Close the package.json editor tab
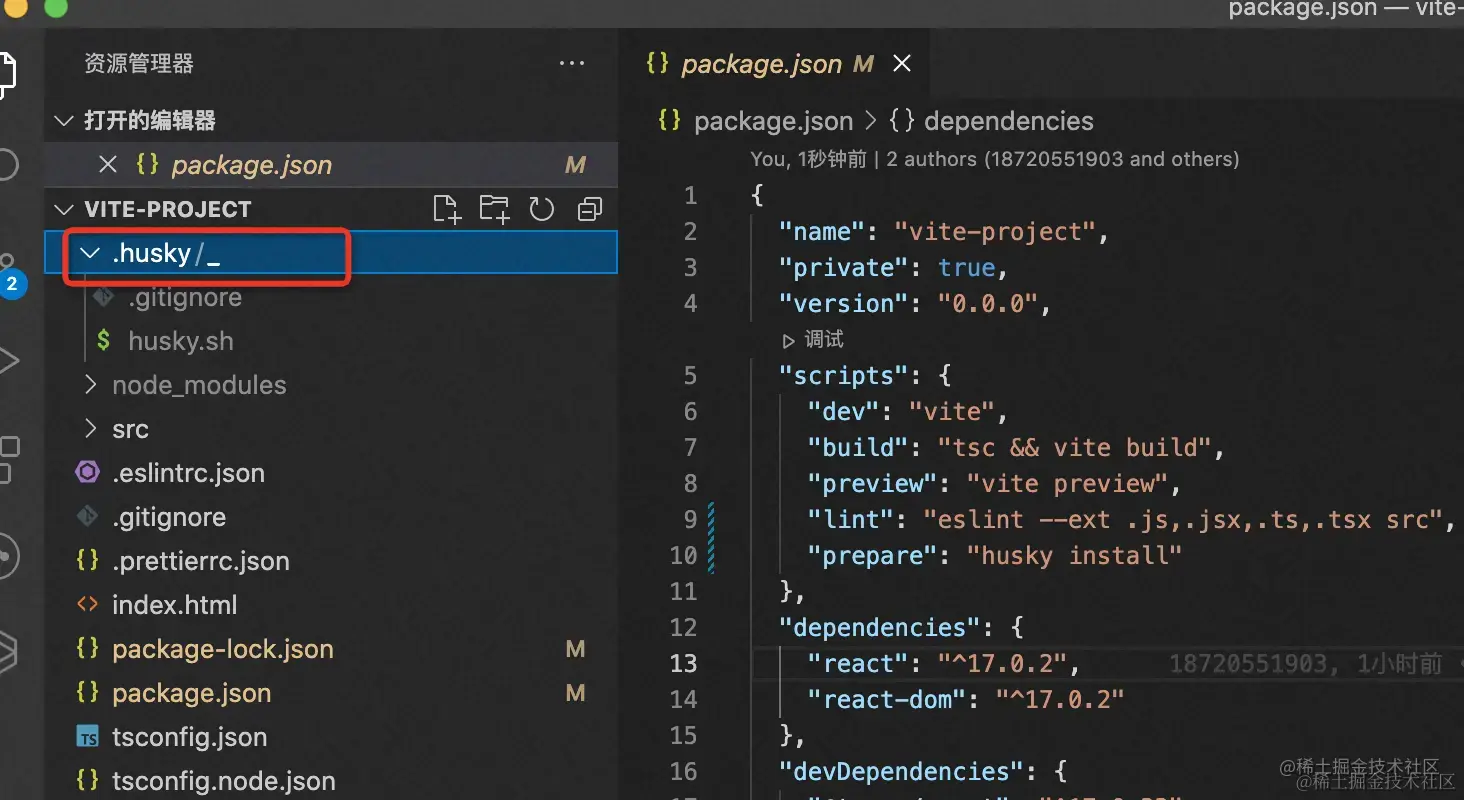The width and height of the screenshot is (1464, 800). 902,64
